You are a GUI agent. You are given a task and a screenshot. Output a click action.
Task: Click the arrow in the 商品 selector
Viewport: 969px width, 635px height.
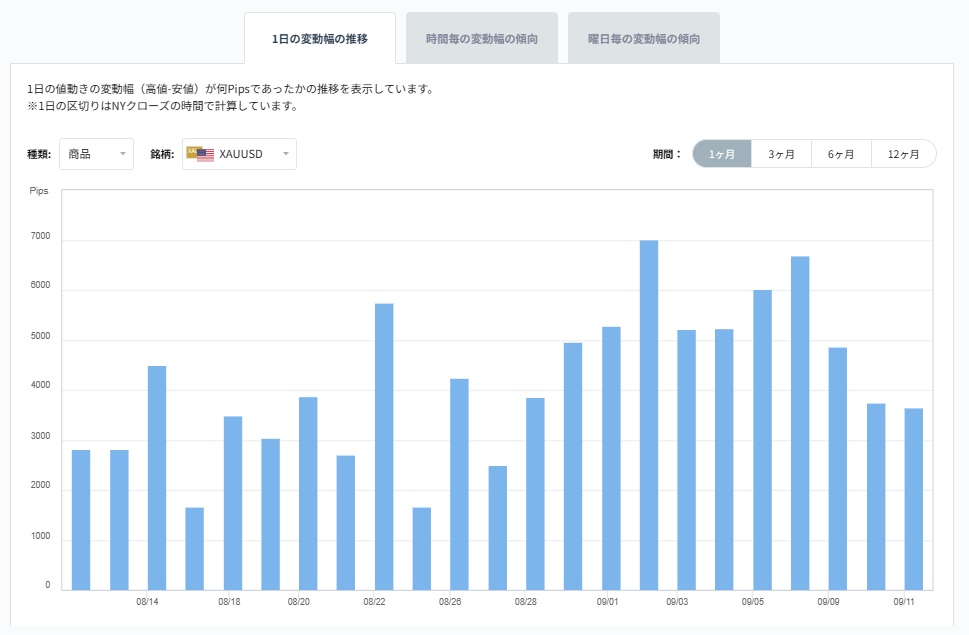(122, 154)
